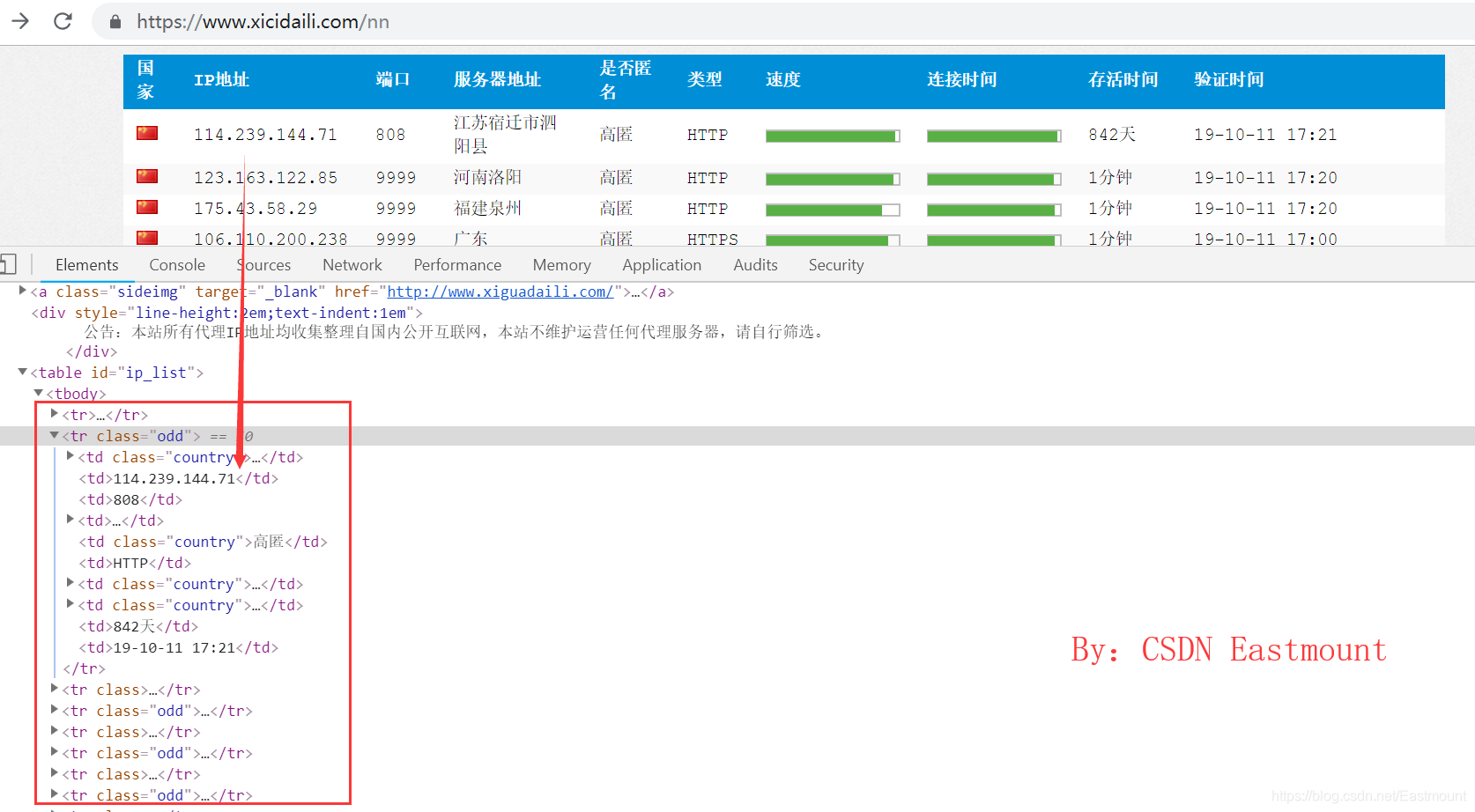This screenshot has height=812, width=1475.
Task: Select the td node containing 842天
Action: (138, 626)
